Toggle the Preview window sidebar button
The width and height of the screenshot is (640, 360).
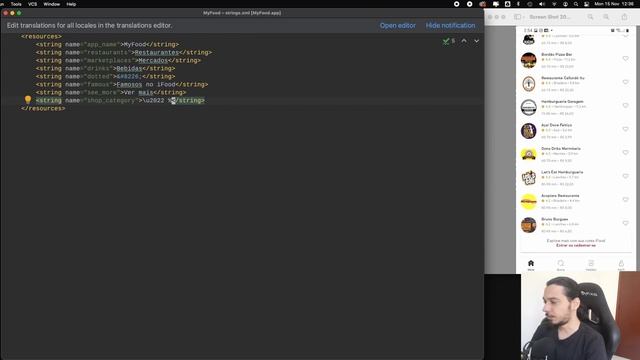click(x=518, y=17)
